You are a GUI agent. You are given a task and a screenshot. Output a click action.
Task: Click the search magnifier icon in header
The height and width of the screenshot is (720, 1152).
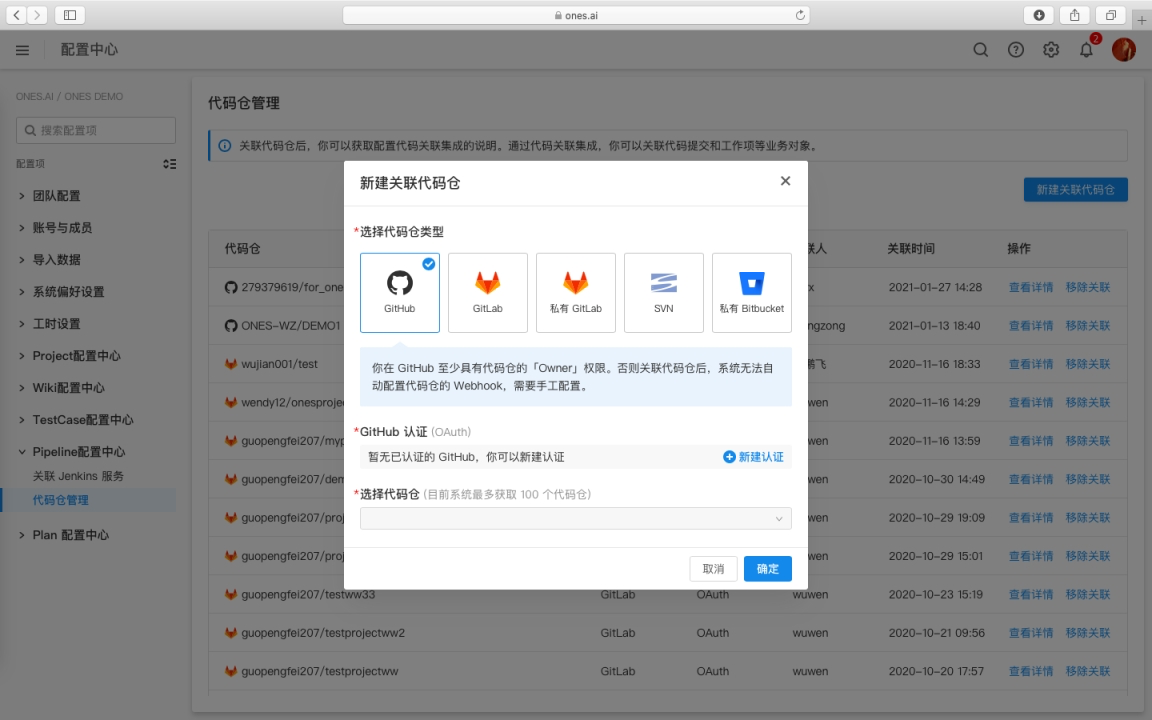(980, 50)
